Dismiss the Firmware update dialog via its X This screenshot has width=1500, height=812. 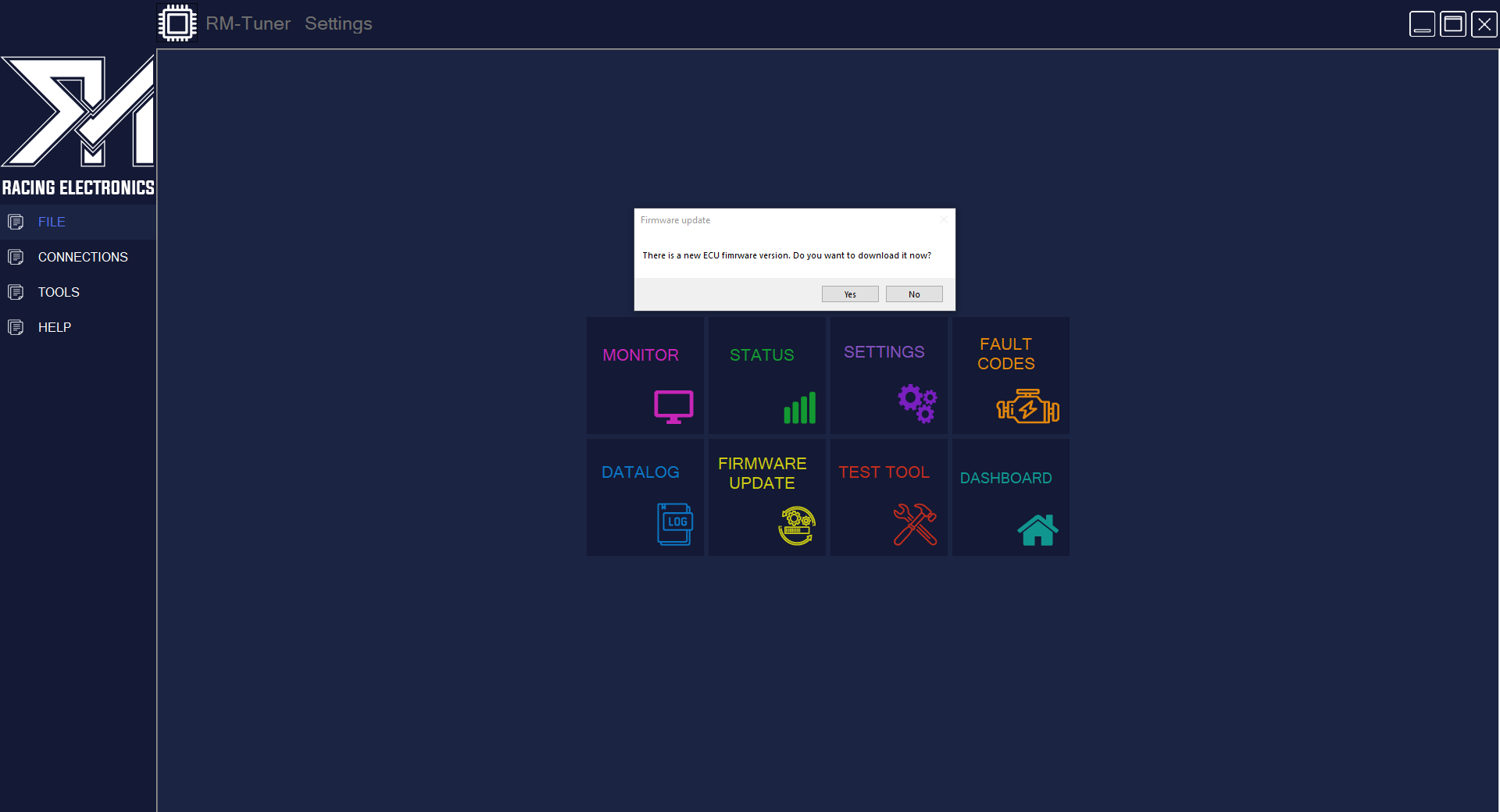[x=944, y=219]
